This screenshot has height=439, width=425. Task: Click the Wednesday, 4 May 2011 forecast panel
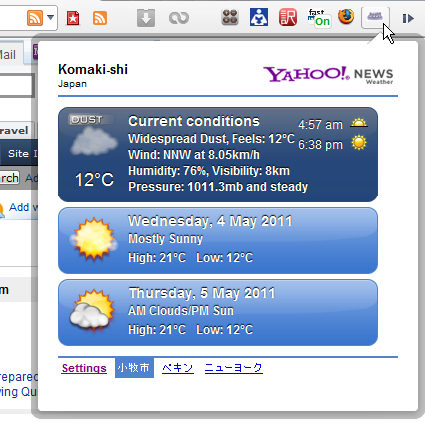pyautogui.click(x=218, y=240)
